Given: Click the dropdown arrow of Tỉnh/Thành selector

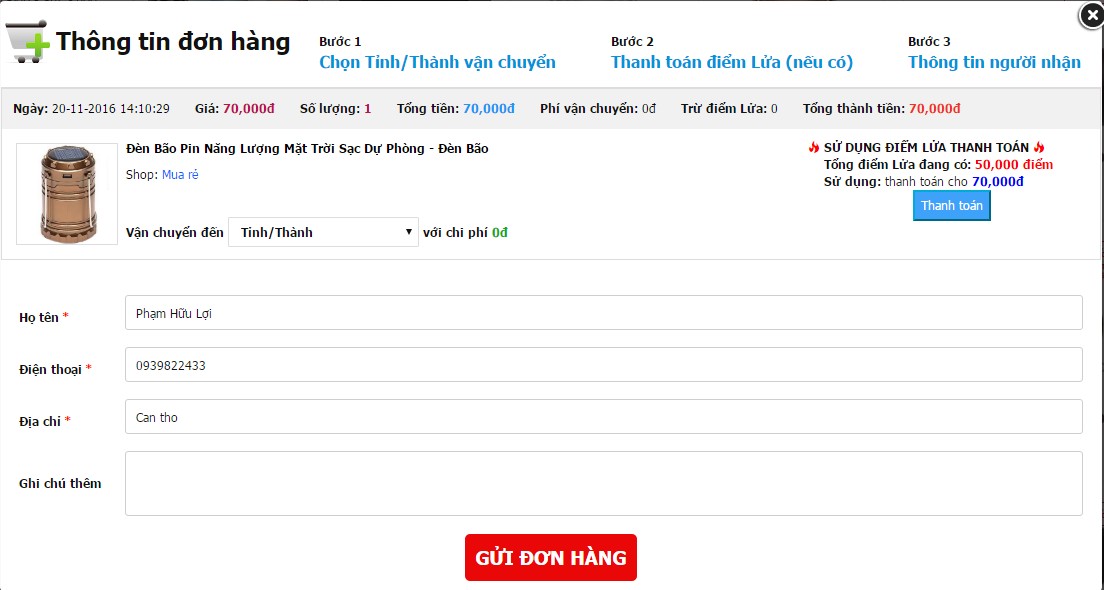Looking at the screenshot, I should coord(408,232).
